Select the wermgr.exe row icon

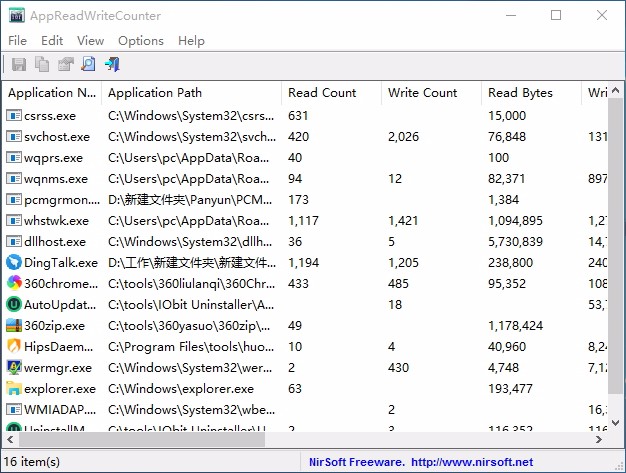pyautogui.click(x=14, y=367)
